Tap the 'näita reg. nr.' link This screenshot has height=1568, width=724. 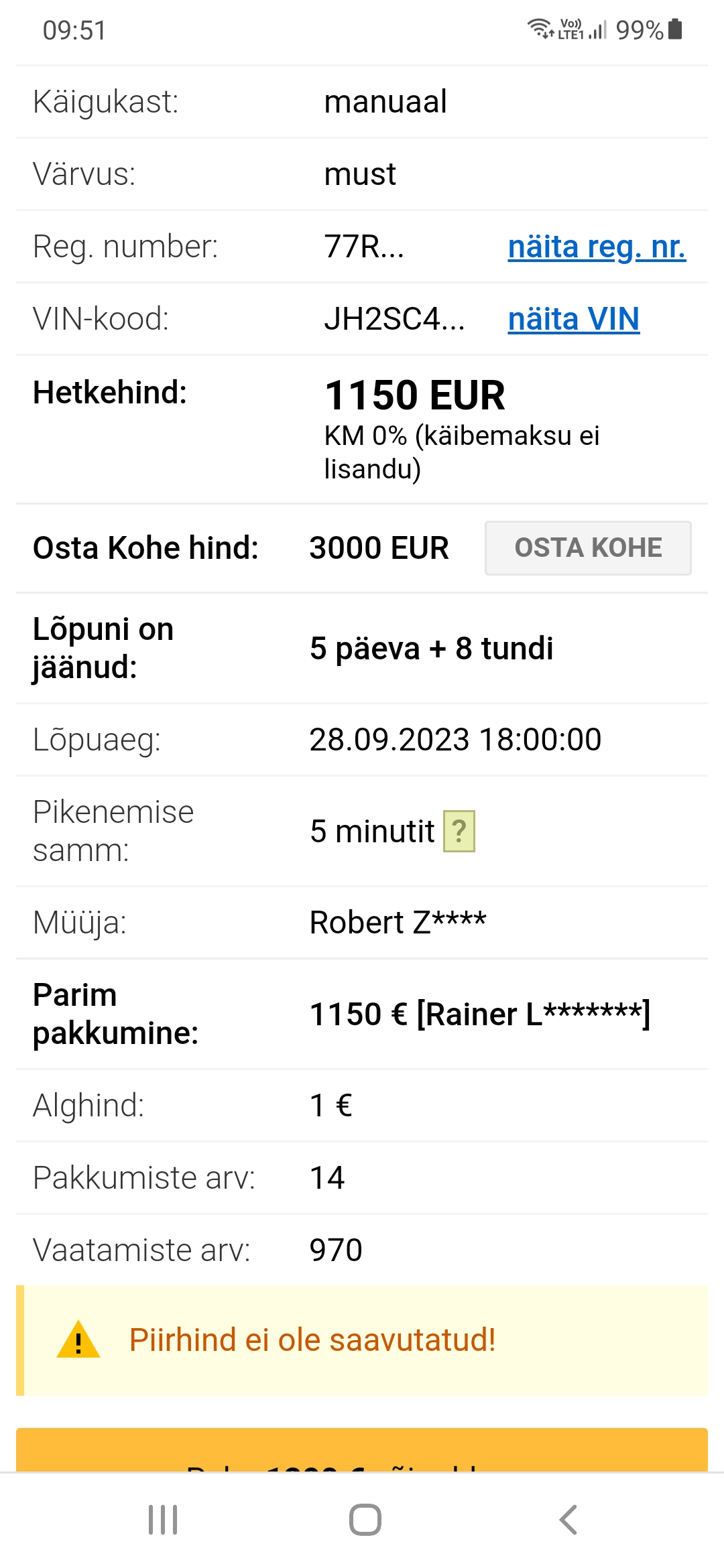pos(597,247)
